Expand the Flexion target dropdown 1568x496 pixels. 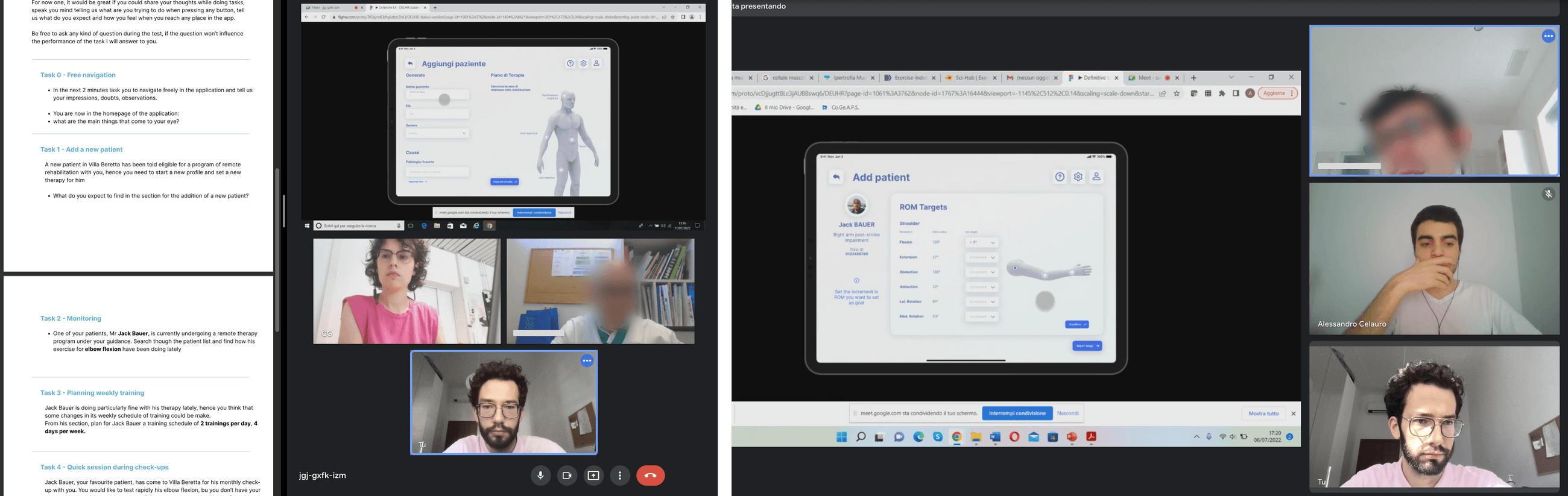coord(982,243)
